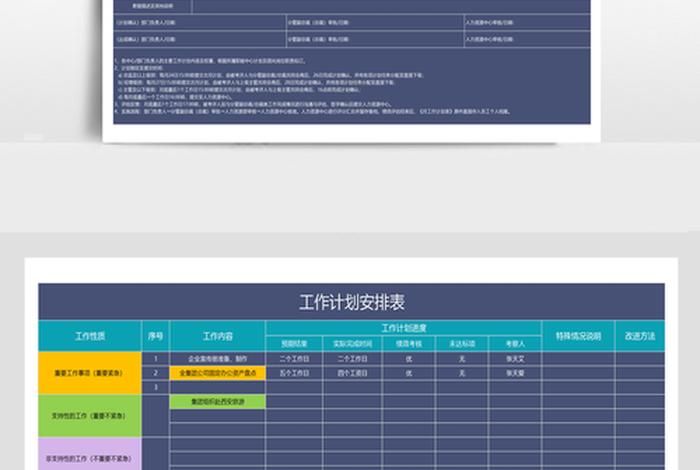Click the 绩效考核 sub-header cell

point(408,344)
